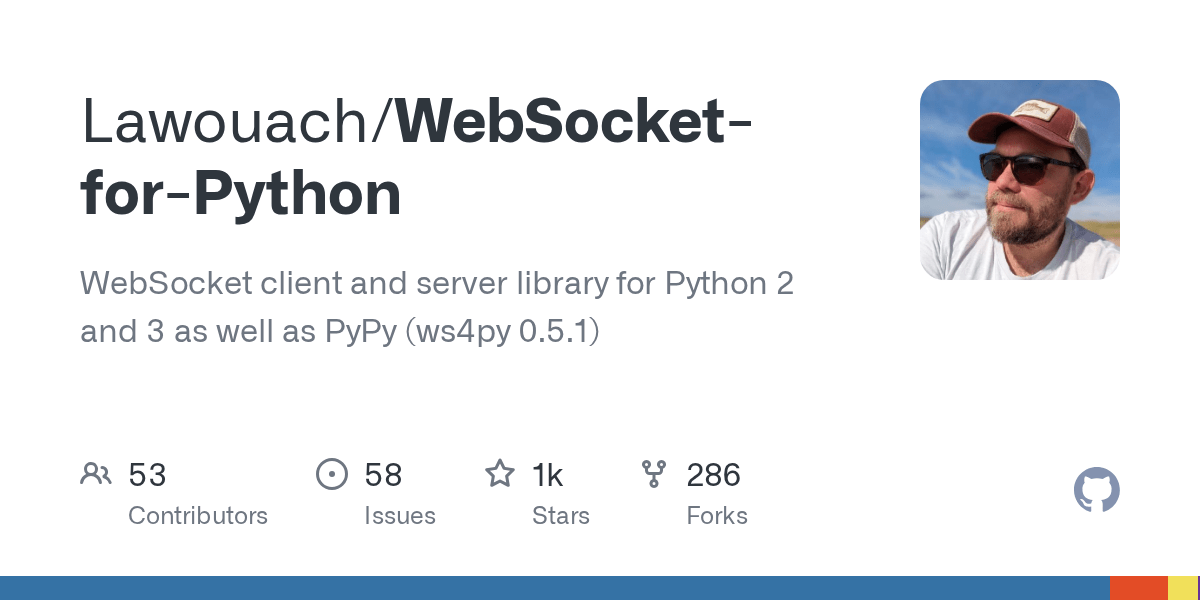Viewport: 1200px width, 600px height.
Task: Click the yellow language bar segment
Action: [x=1182, y=588]
